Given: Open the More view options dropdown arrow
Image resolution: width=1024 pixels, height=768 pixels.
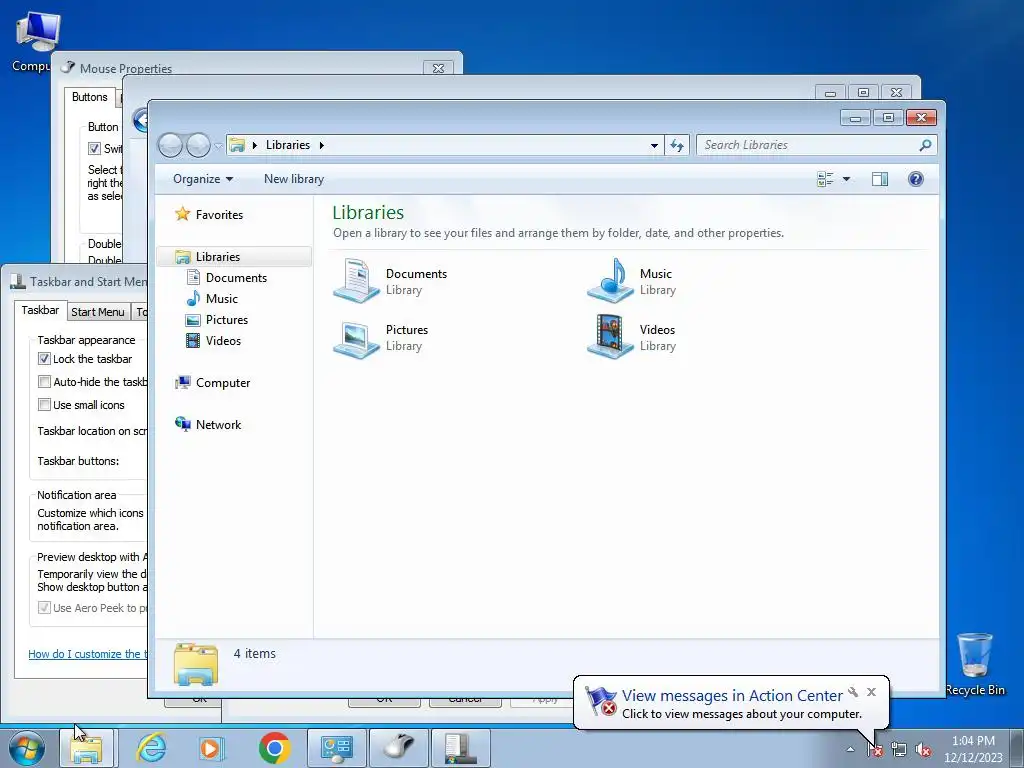Looking at the screenshot, I should pyautogui.click(x=846, y=179).
